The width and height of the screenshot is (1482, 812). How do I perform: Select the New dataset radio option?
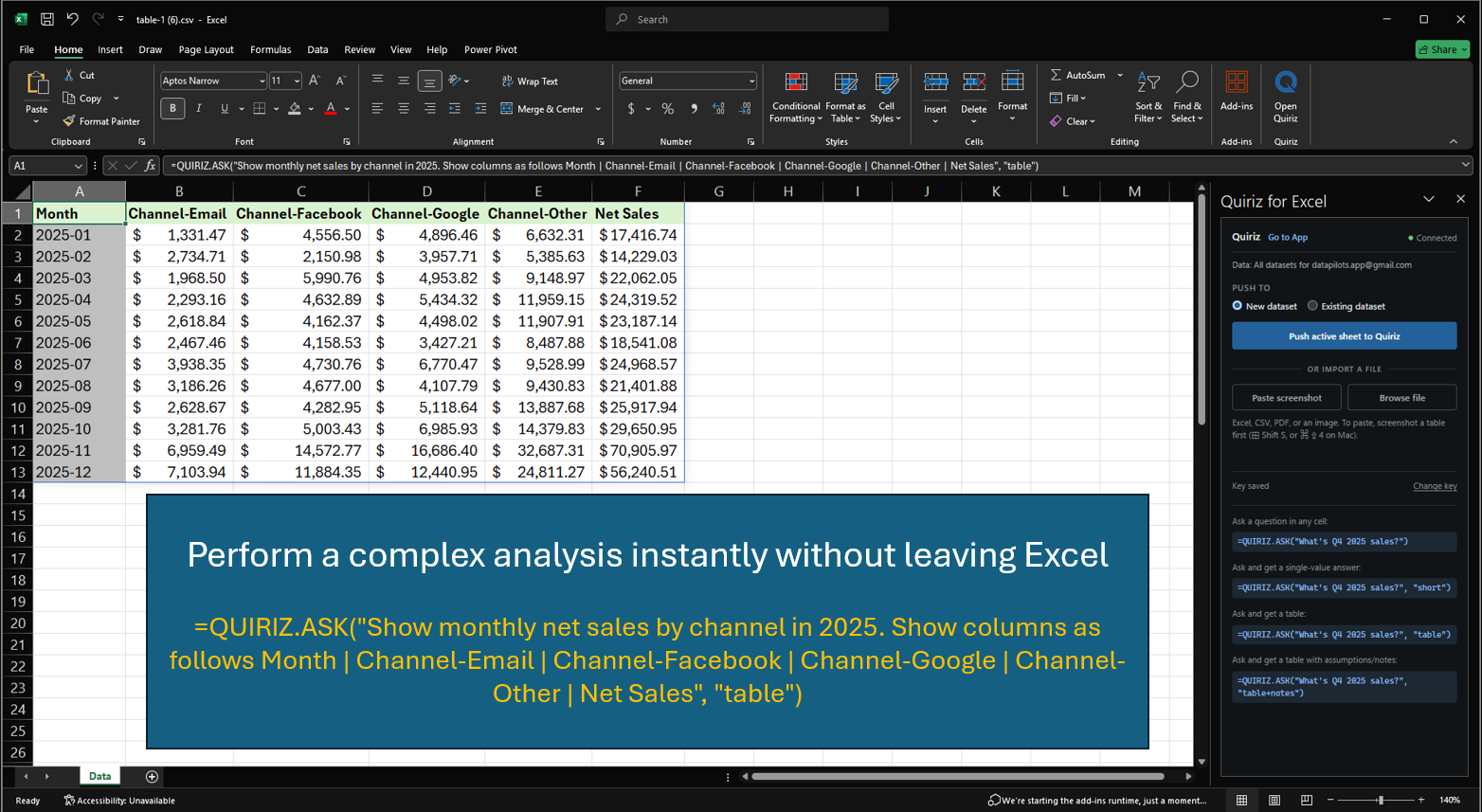(1238, 306)
